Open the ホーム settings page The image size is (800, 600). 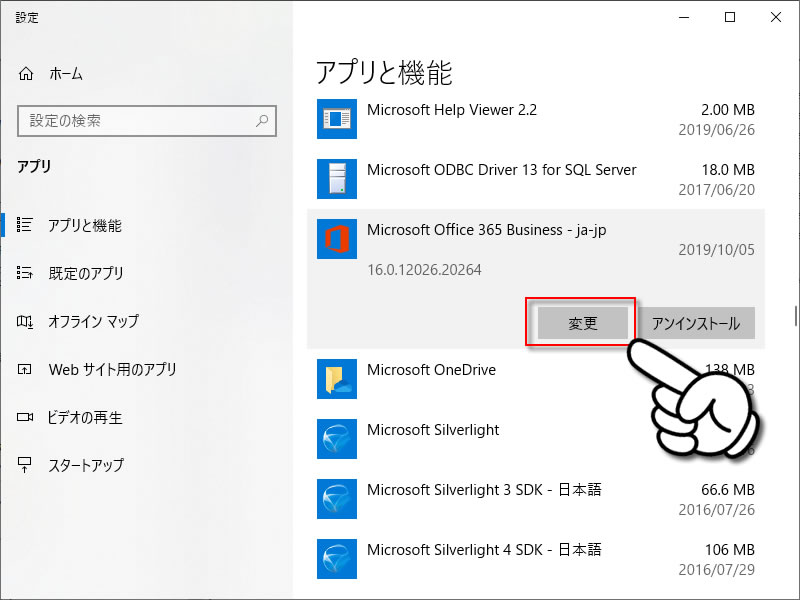(66, 74)
